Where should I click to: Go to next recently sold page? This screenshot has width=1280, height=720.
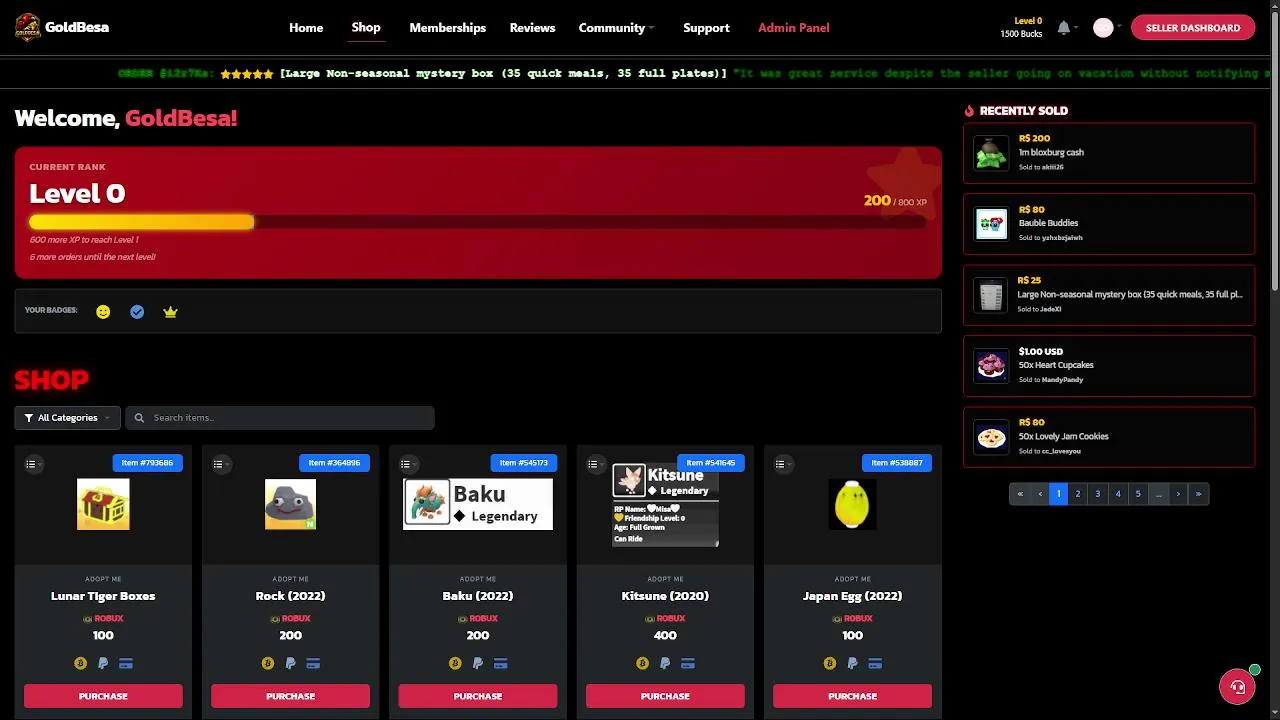pos(1178,494)
